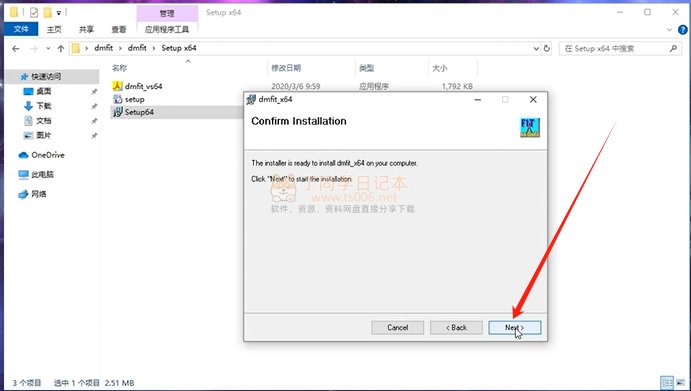
Task: Click the properties quick access icon
Action: [x=34, y=12]
